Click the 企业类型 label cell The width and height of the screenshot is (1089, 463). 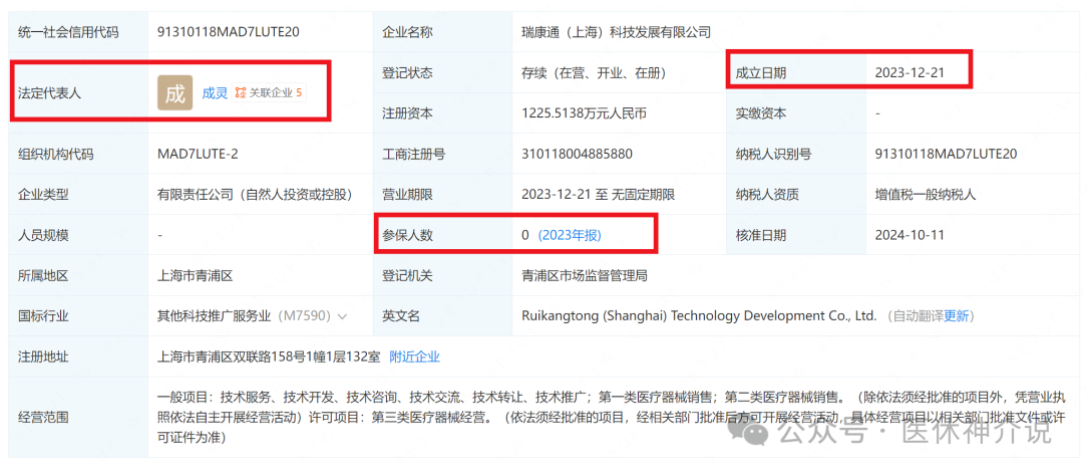pyautogui.click(x=78, y=195)
